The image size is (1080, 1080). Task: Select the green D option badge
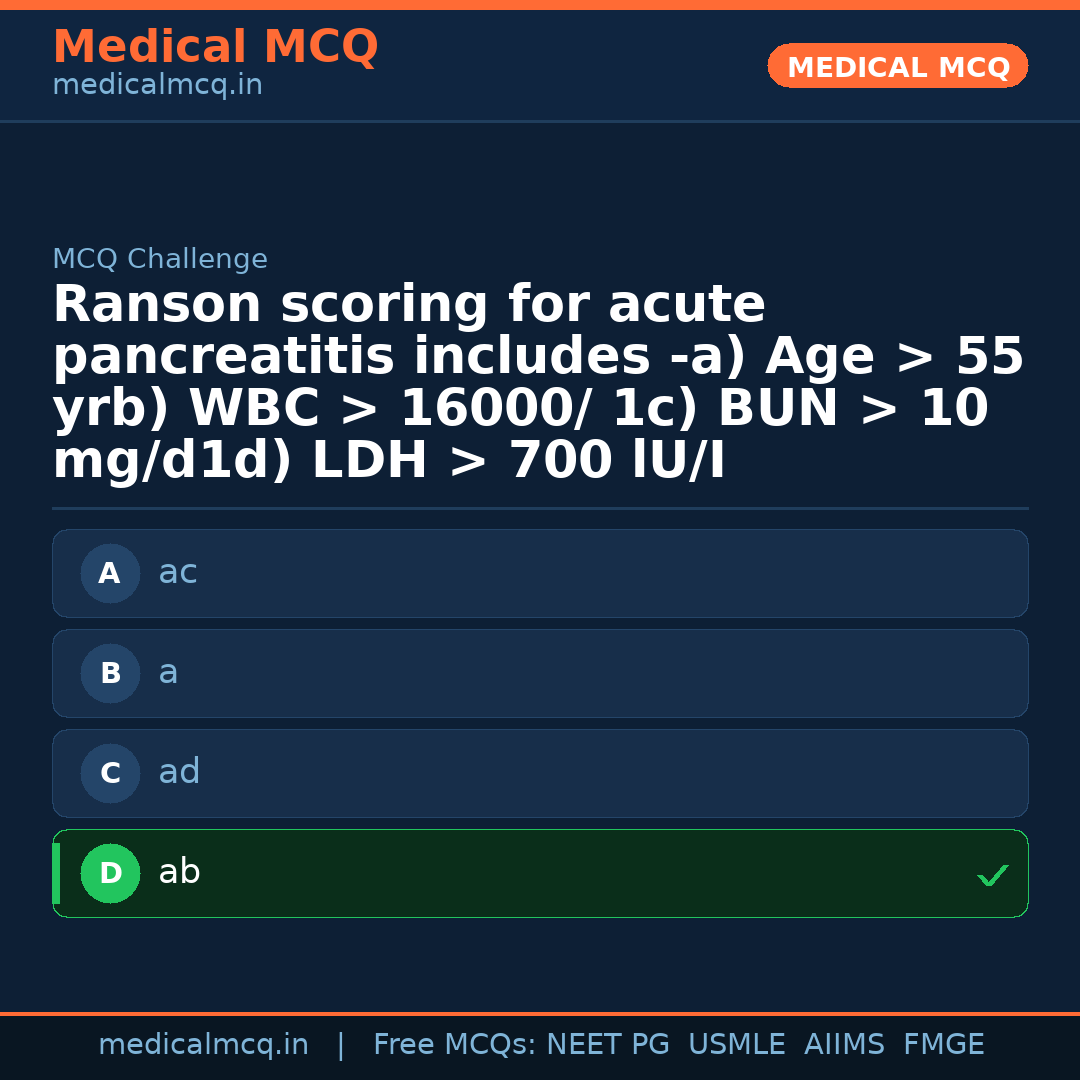110,873
